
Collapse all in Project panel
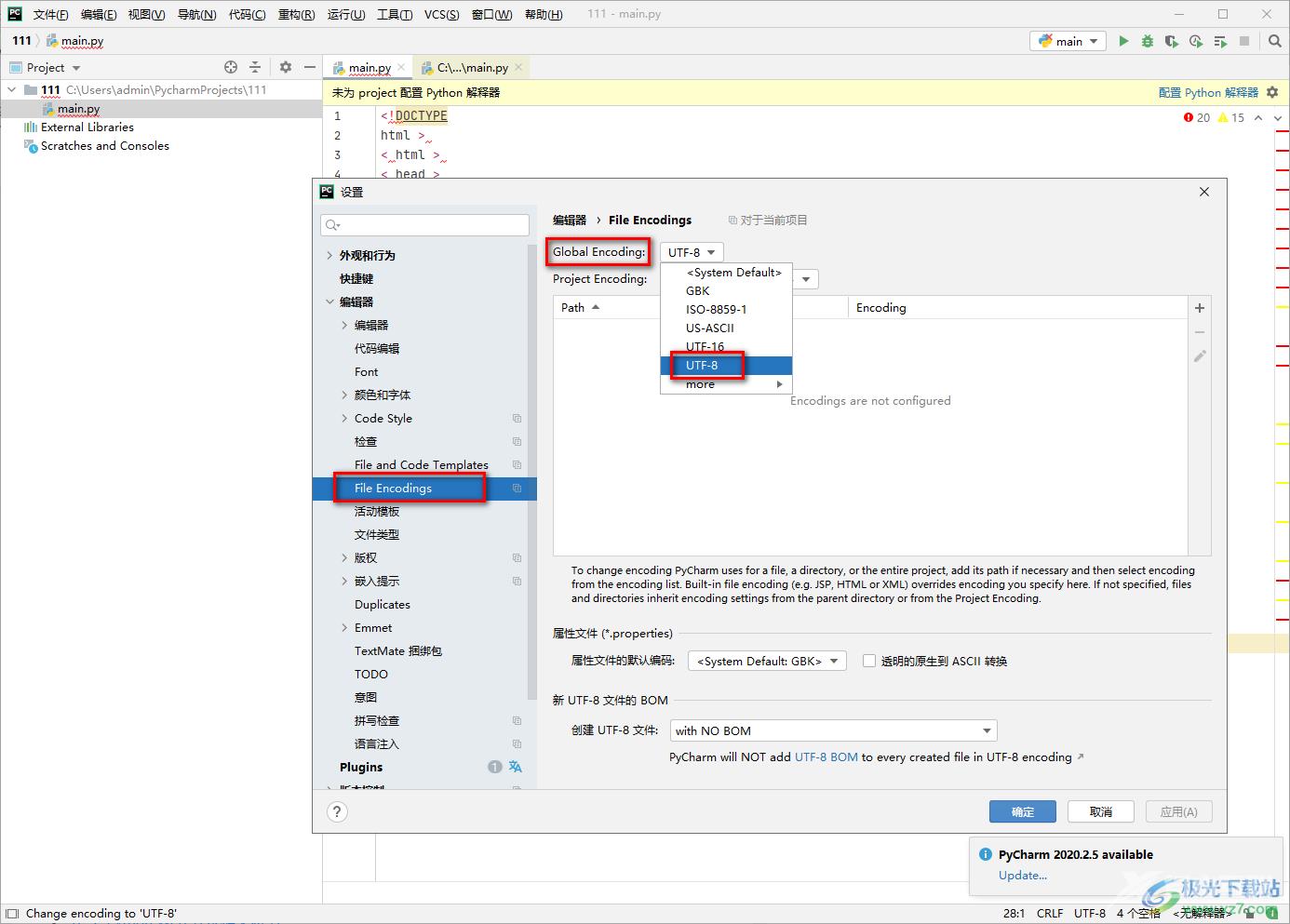click(255, 67)
